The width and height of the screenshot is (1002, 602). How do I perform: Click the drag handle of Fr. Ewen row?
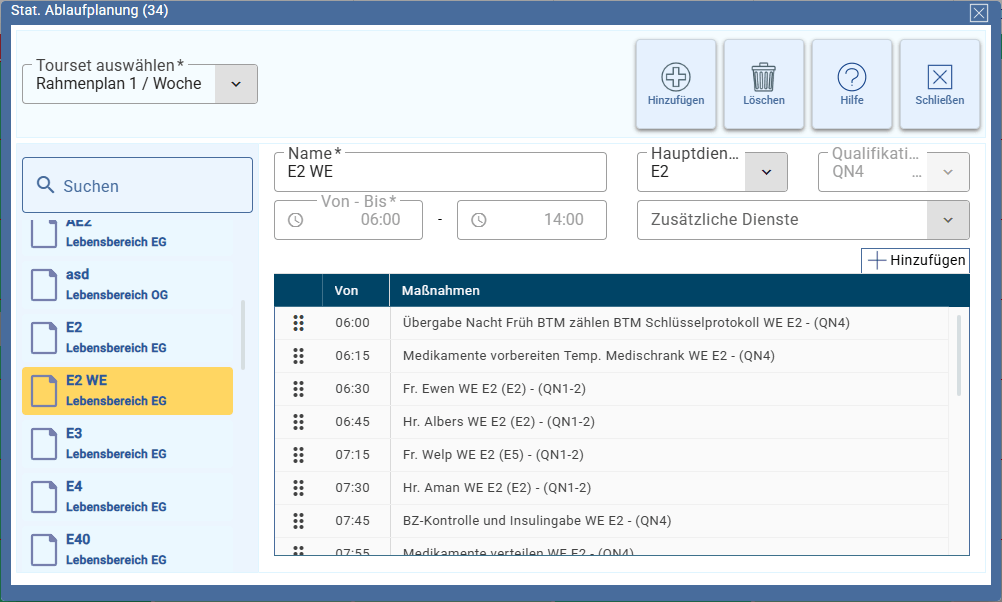click(x=298, y=389)
